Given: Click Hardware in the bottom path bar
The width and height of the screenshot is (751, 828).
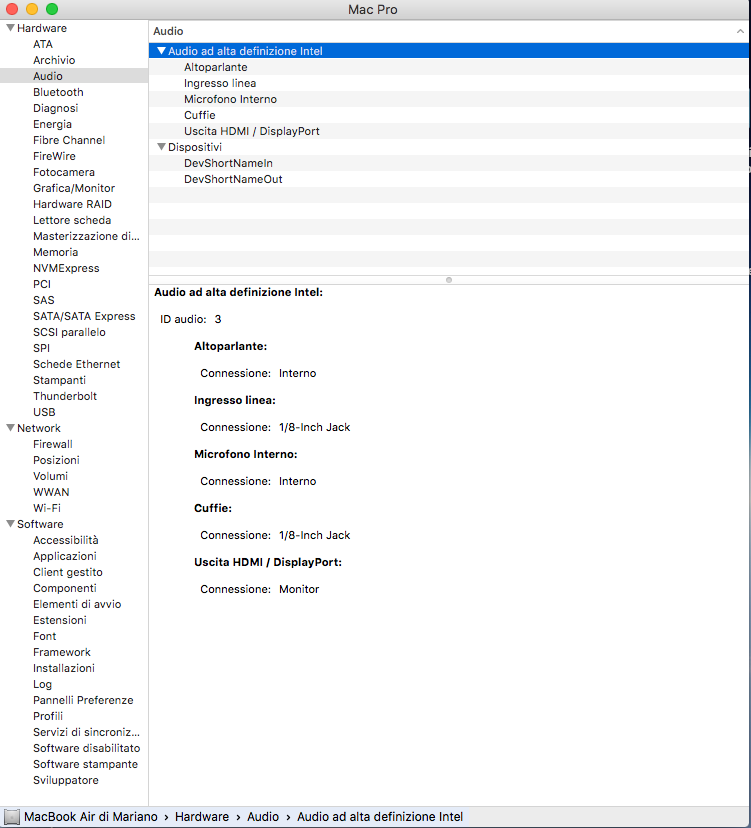Looking at the screenshot, I should [x=204, y=817].
